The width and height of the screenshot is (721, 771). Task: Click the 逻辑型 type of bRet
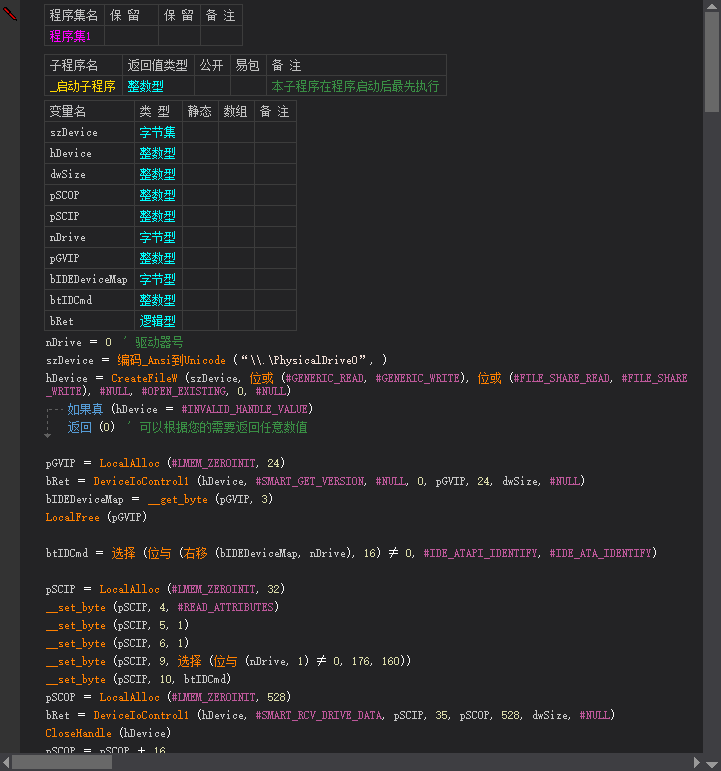point(158,321)
